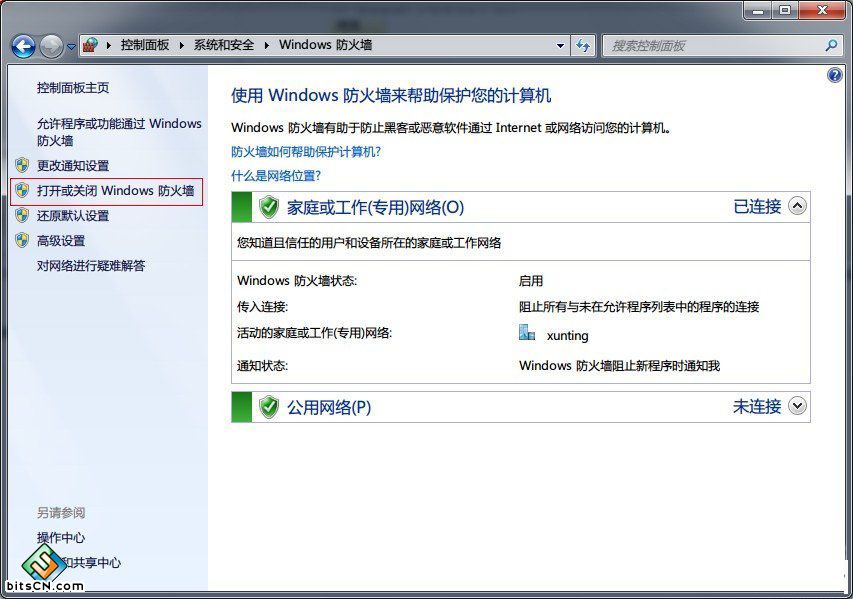Expand the arrow after 控制面板 breadcrumb
Image resolution: width=853 pixels, height=599 pixels.
point(182,46)
